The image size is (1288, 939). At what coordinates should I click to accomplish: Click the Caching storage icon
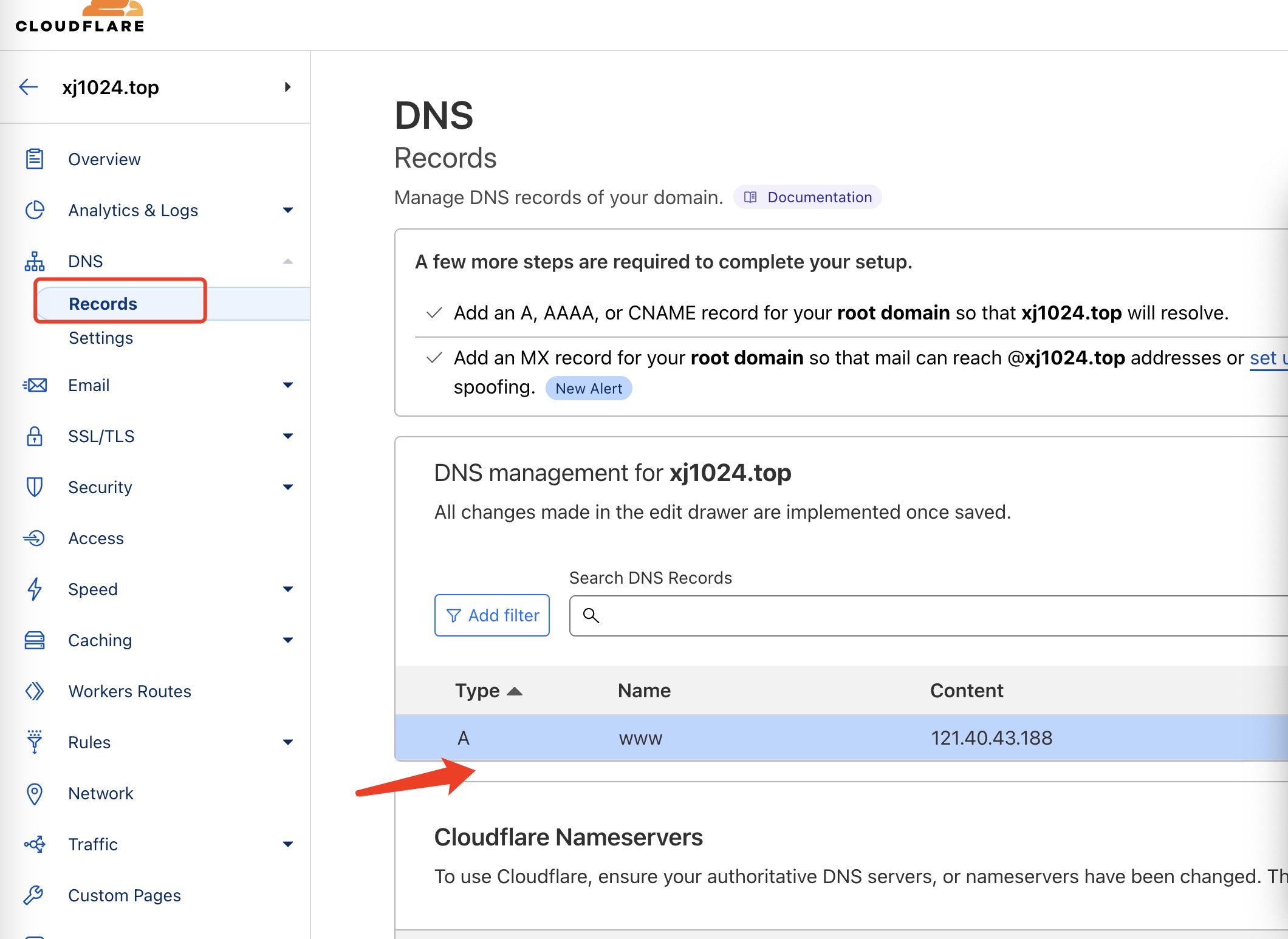click(35, 640)
